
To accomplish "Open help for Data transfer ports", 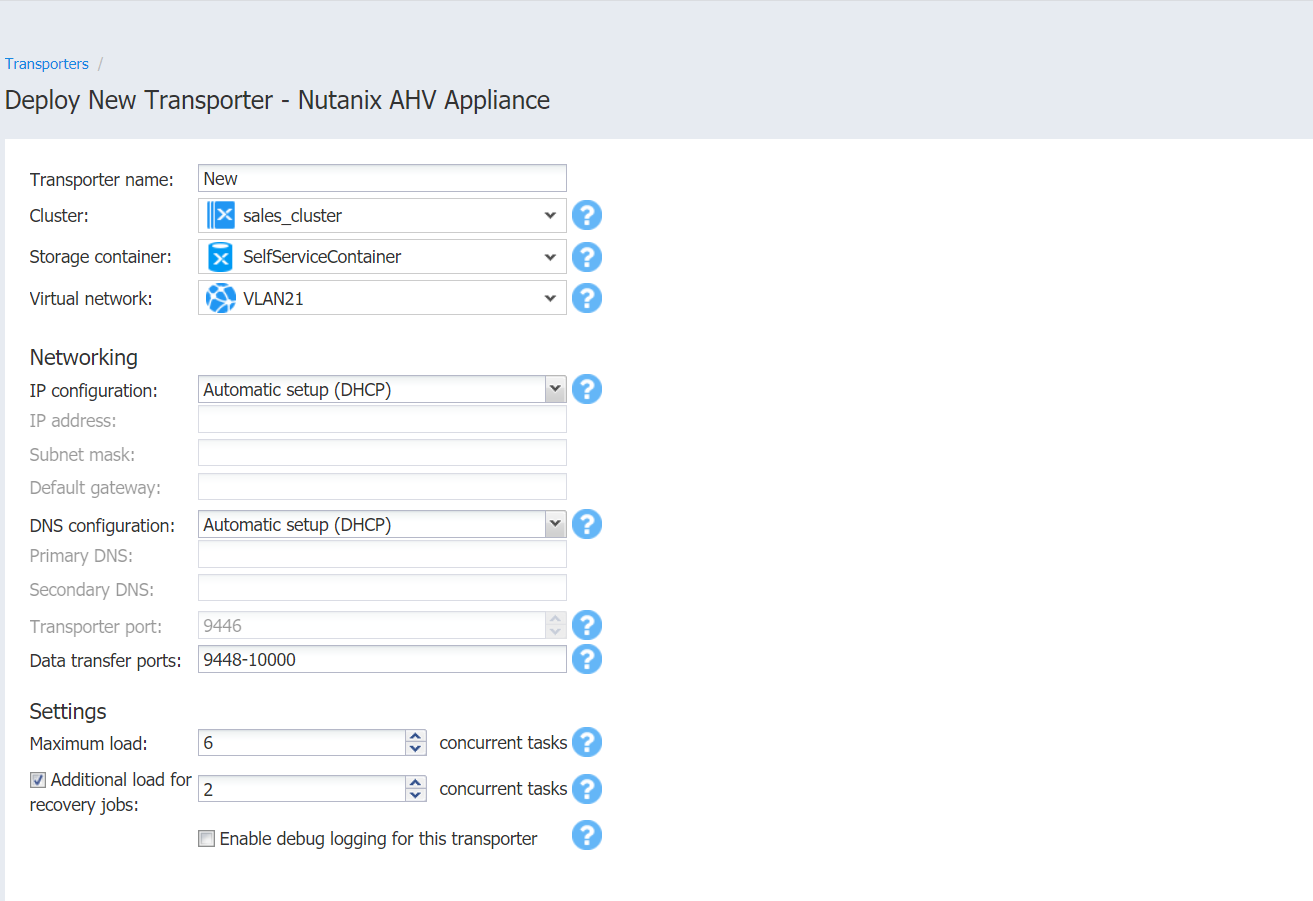I will click(587, 659).
